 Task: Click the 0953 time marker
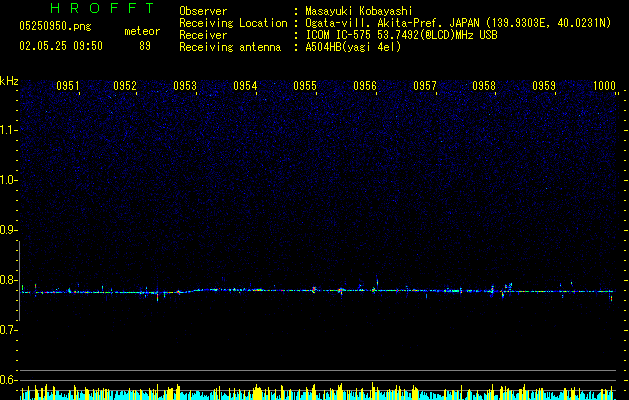click(x=185, y=86)
